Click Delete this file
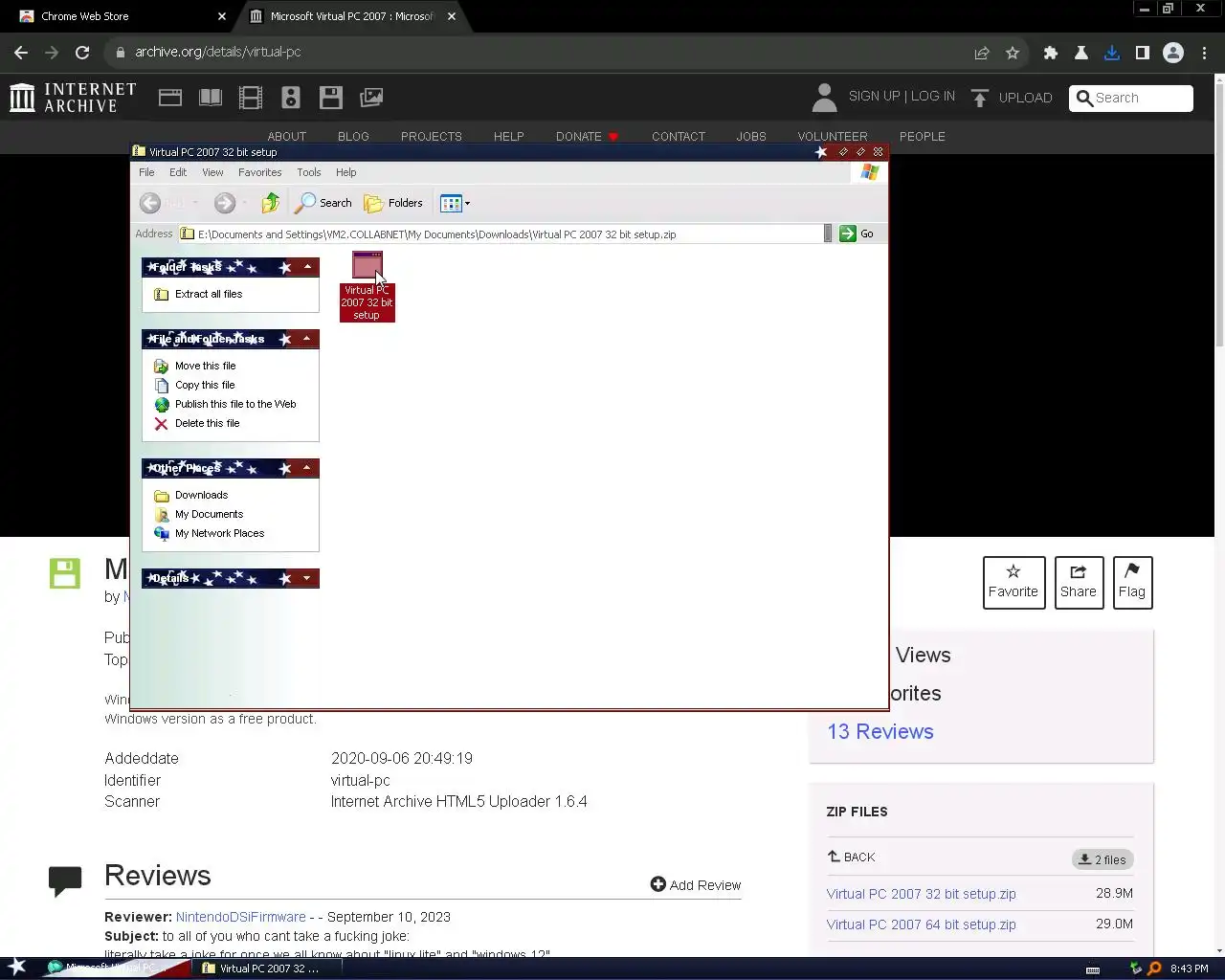1225x980 pixels. pyautogui.click(x=207, y=423)
